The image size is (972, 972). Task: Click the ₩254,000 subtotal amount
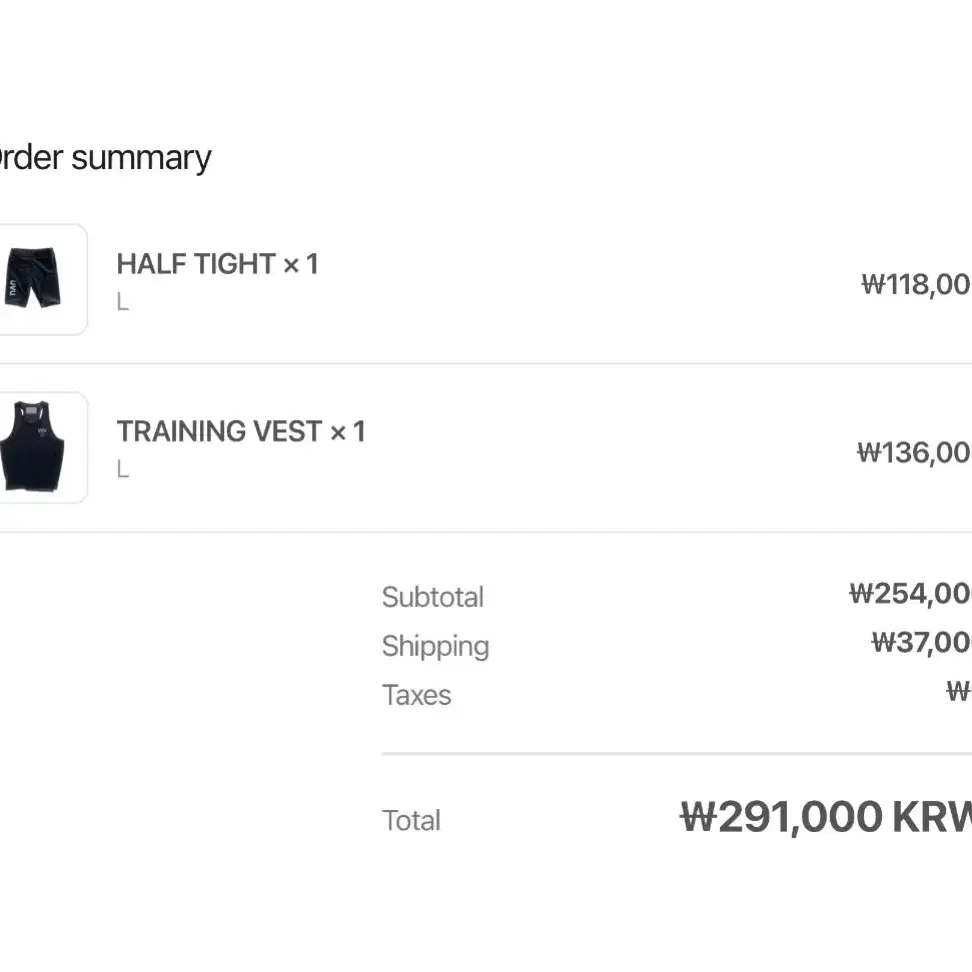tap(910, 593)
